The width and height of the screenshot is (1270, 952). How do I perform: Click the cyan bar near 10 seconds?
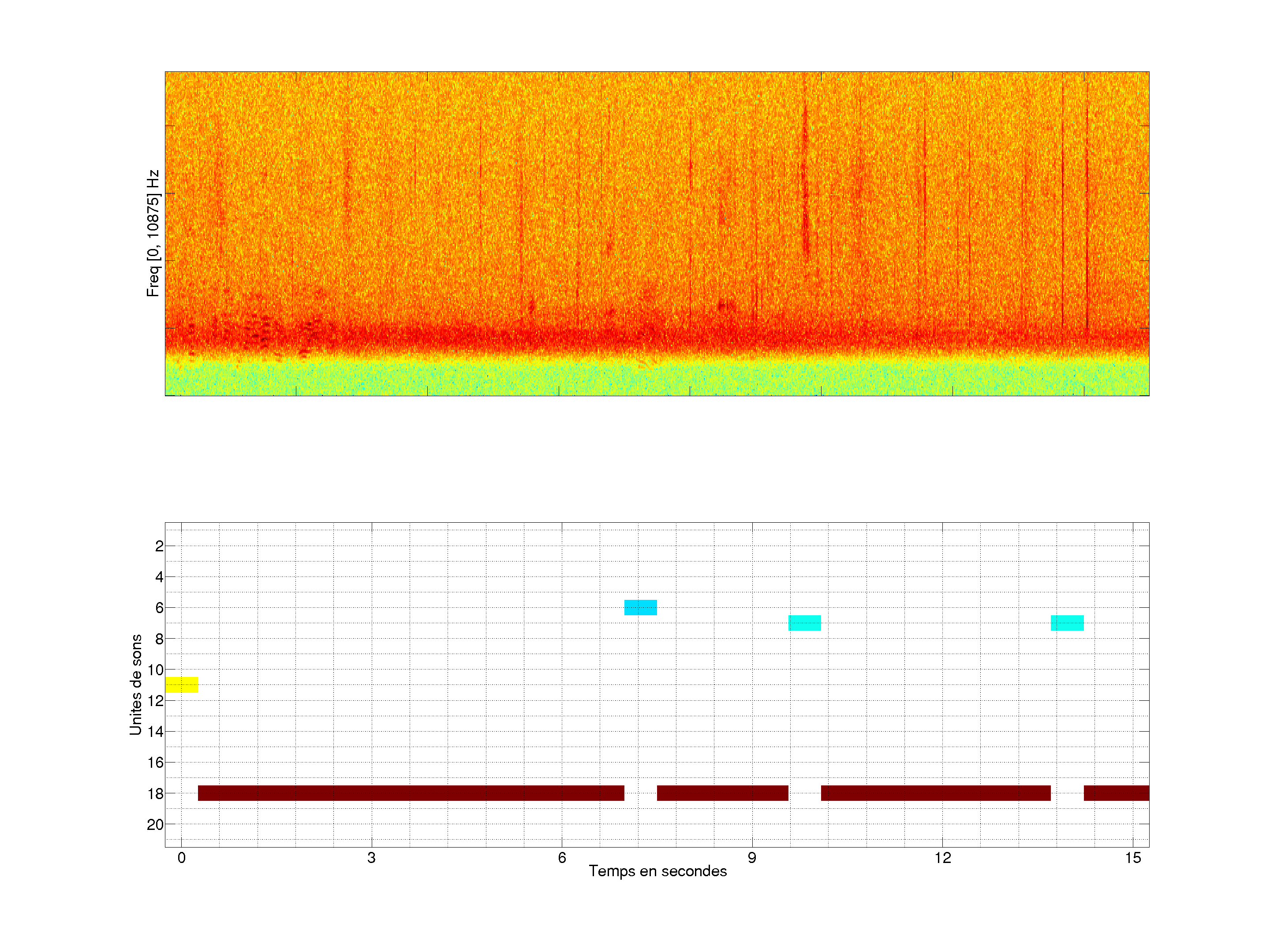(804, 623)
